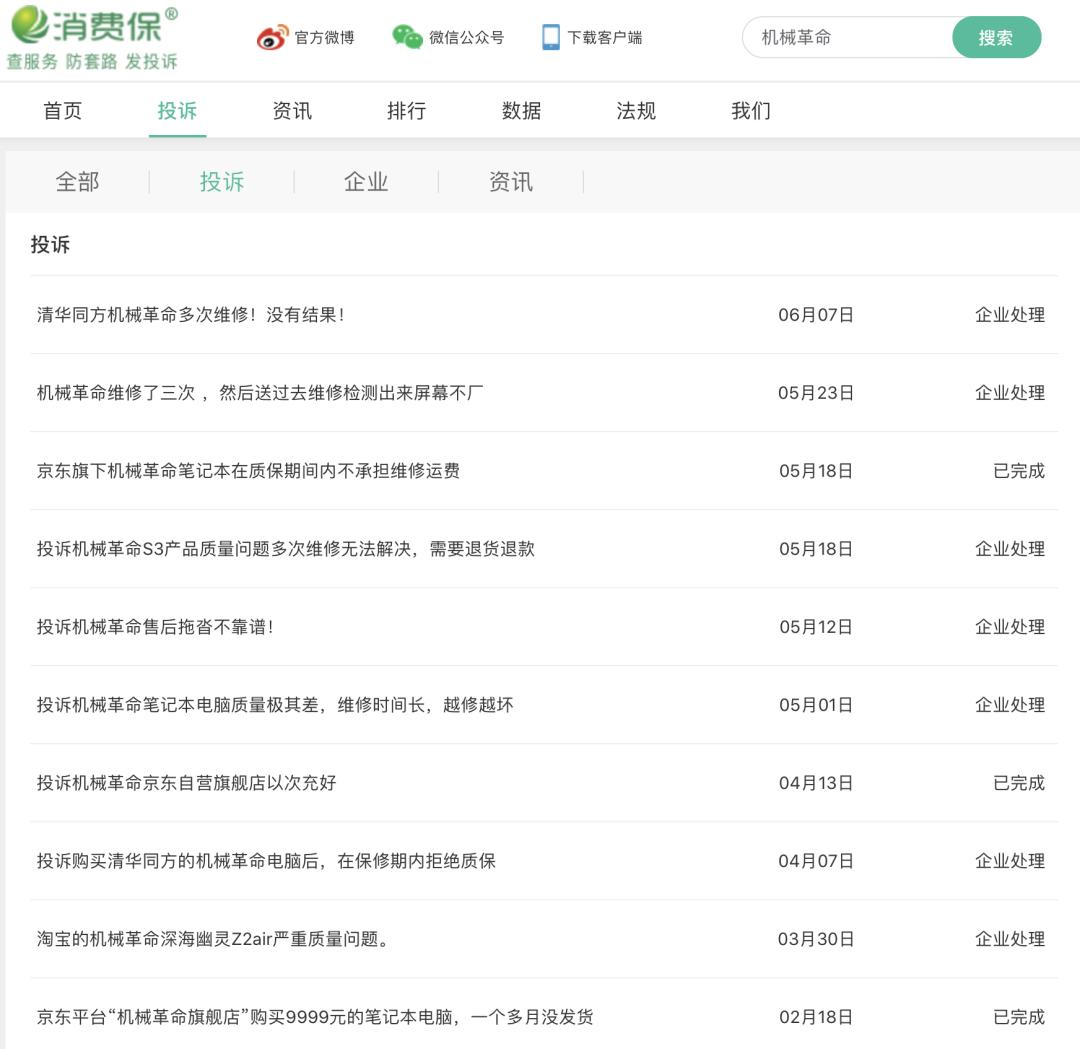Open complaint 投诉机械革命笔记本电脑质量极其差
The height and width of the screenshot is (1049, 1080).
[275, 705]
